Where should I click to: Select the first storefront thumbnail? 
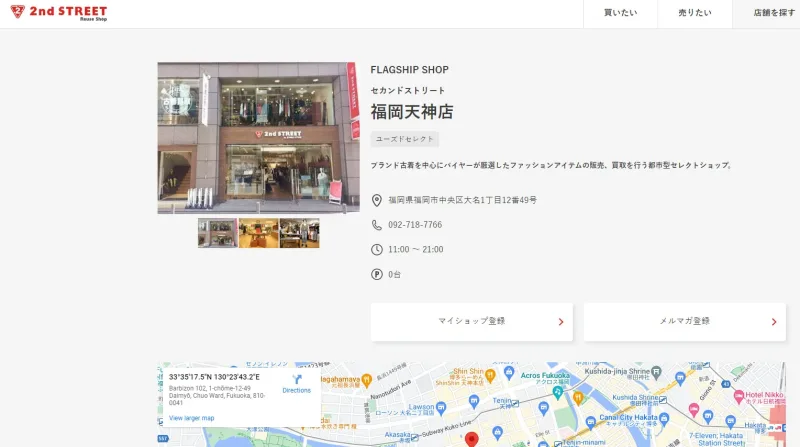point(218,233)
